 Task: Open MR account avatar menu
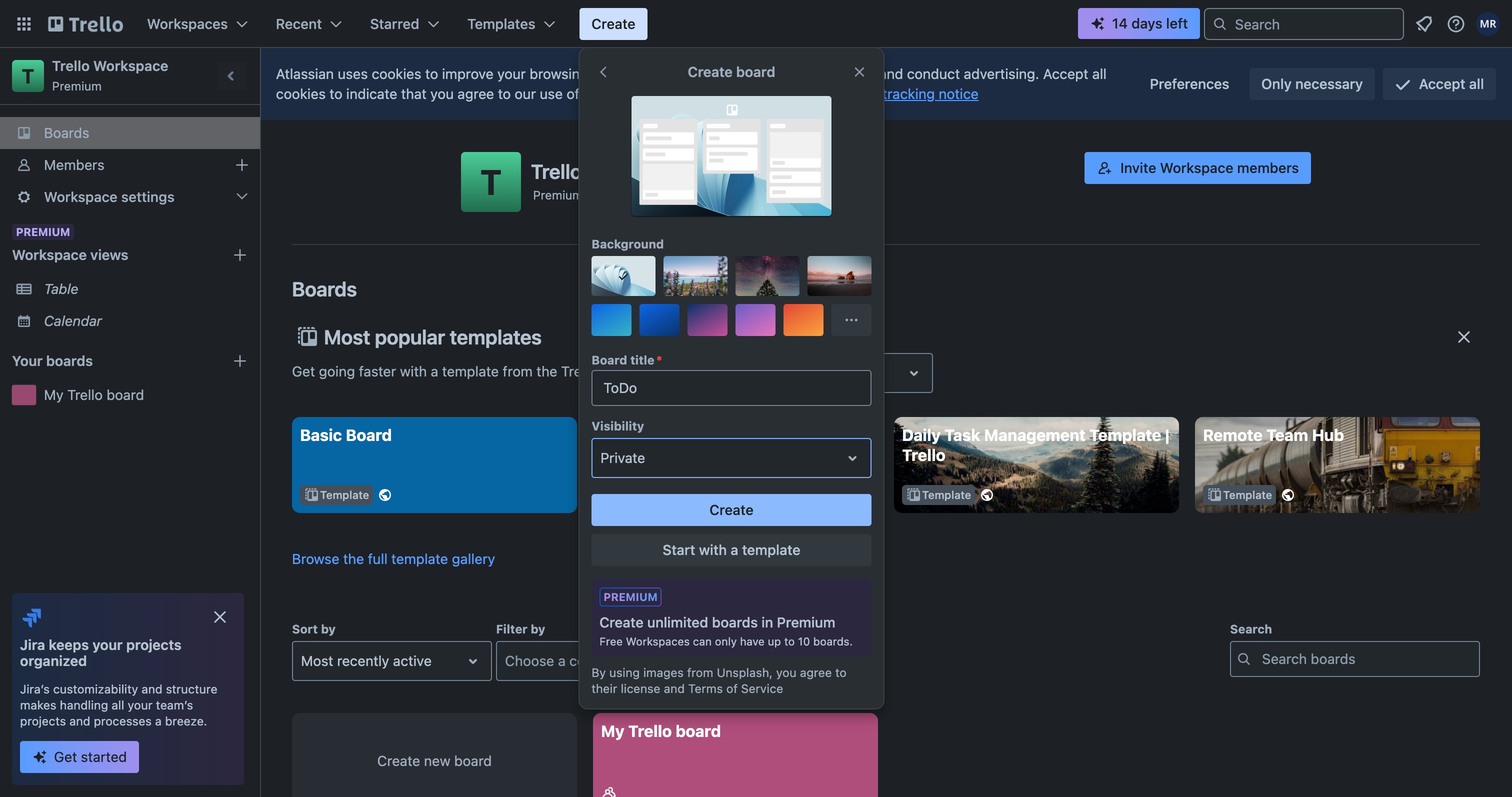click(1487, 23)
